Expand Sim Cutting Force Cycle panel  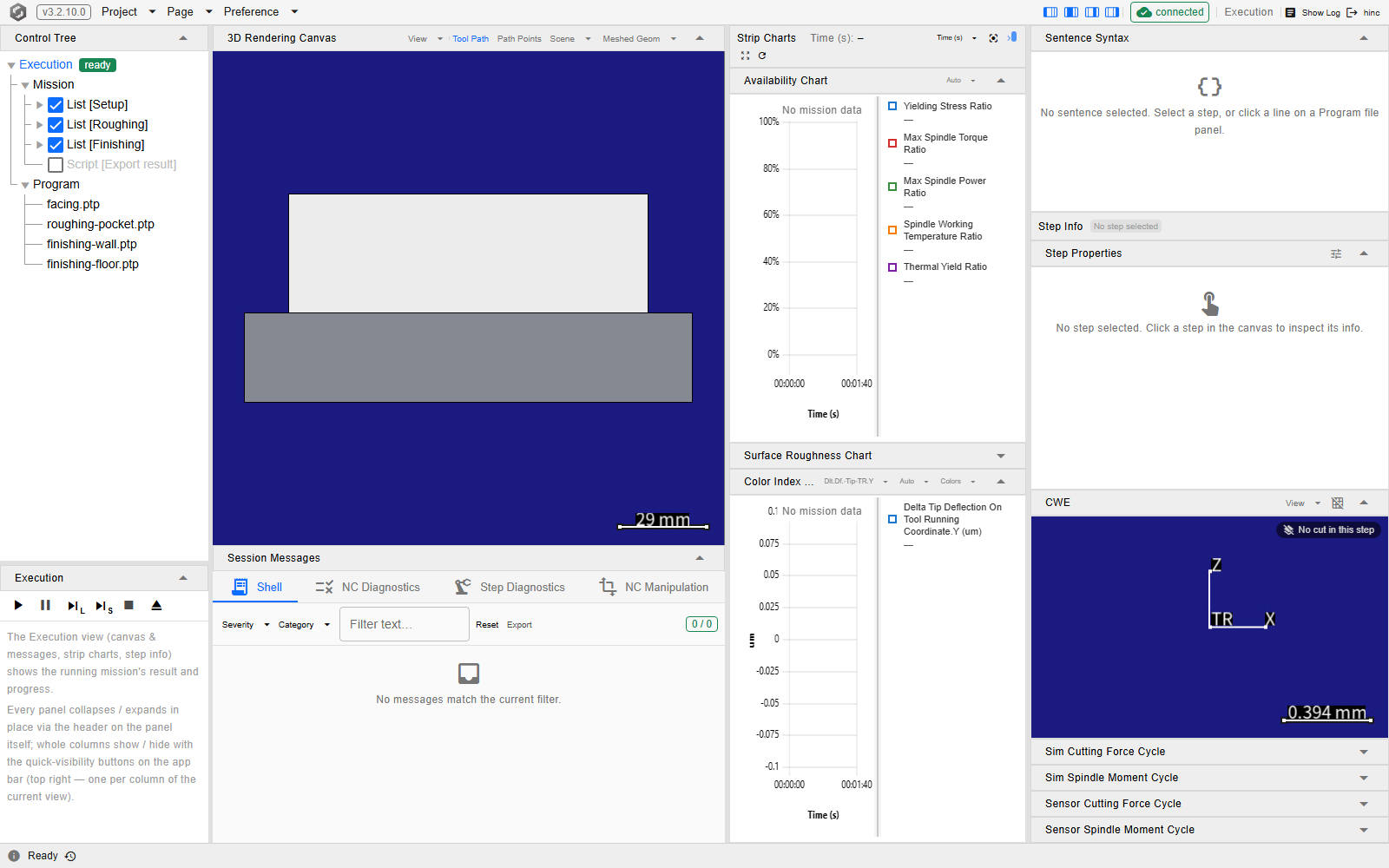1364,752
